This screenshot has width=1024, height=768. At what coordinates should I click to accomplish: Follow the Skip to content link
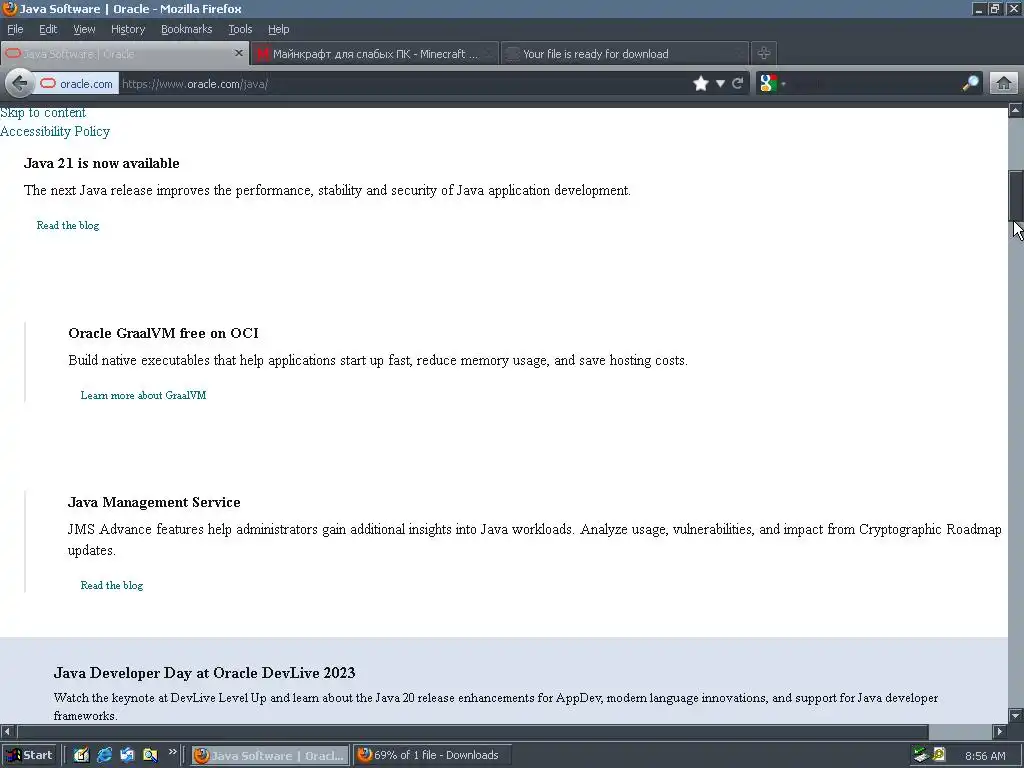[x=42, y=112]
